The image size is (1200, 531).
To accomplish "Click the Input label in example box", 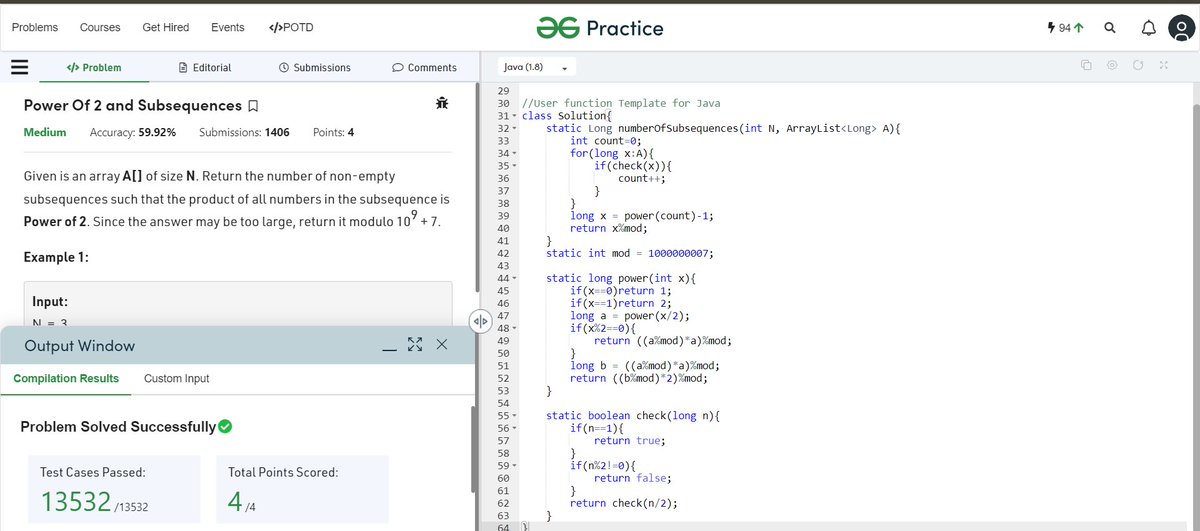I will [x=50, y=301].
